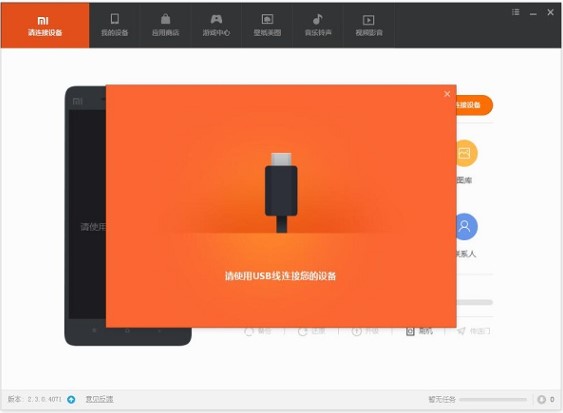The width and height of the screenshot is (563, 413).
Task: Switch to the 游戏中心 game center tab
Action: (216, 25)
